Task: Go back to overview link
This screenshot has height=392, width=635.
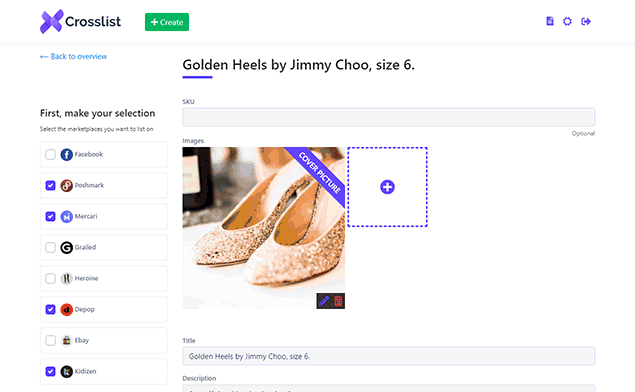Action: click(x=73, y=56)
